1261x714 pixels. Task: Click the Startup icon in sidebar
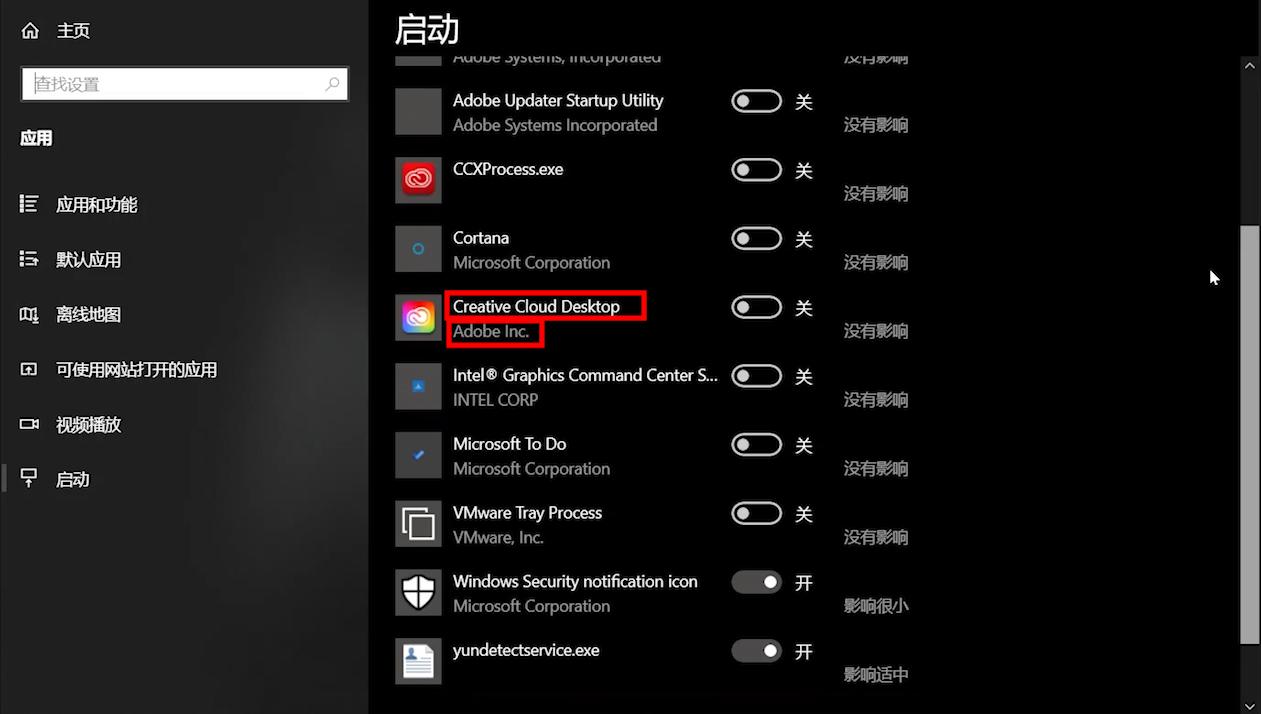(x=29, y=479)
